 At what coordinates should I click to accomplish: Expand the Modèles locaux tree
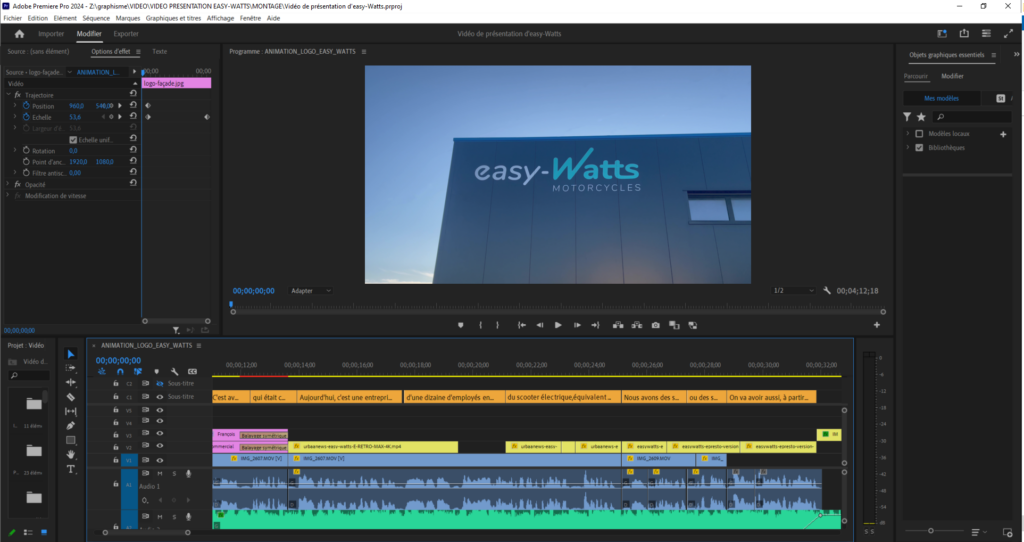click(908, 133)
